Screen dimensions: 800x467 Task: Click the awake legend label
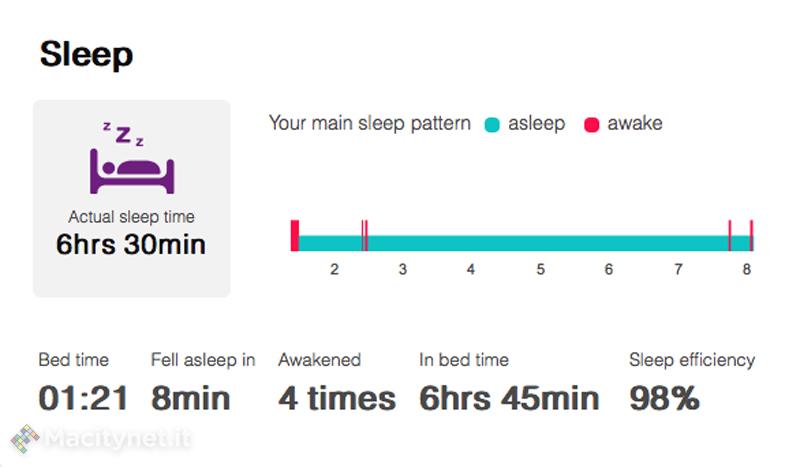tap(634, 124)
